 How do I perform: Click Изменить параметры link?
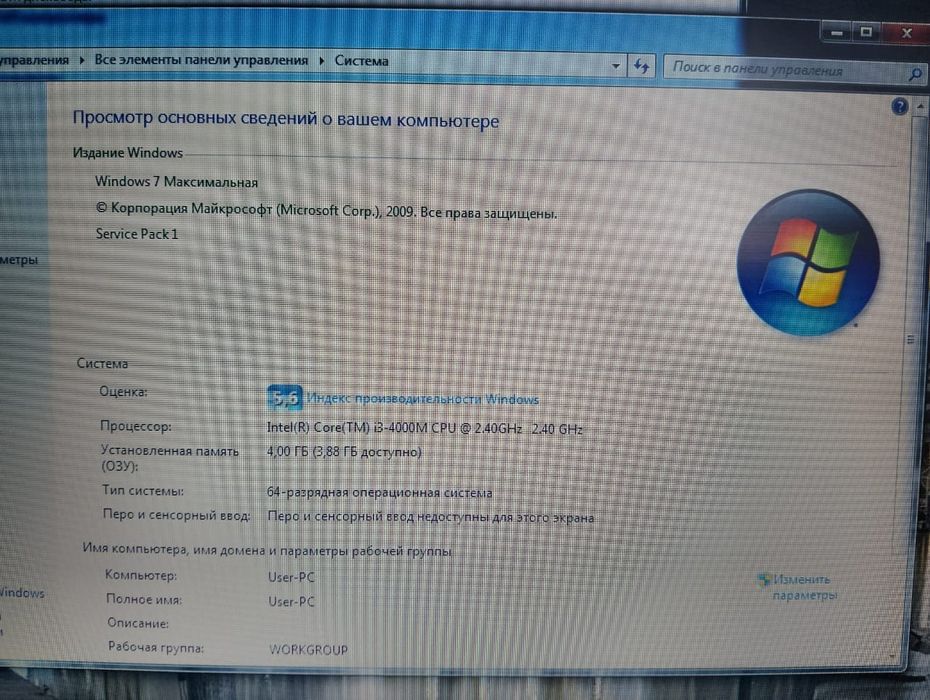point(803,587)
